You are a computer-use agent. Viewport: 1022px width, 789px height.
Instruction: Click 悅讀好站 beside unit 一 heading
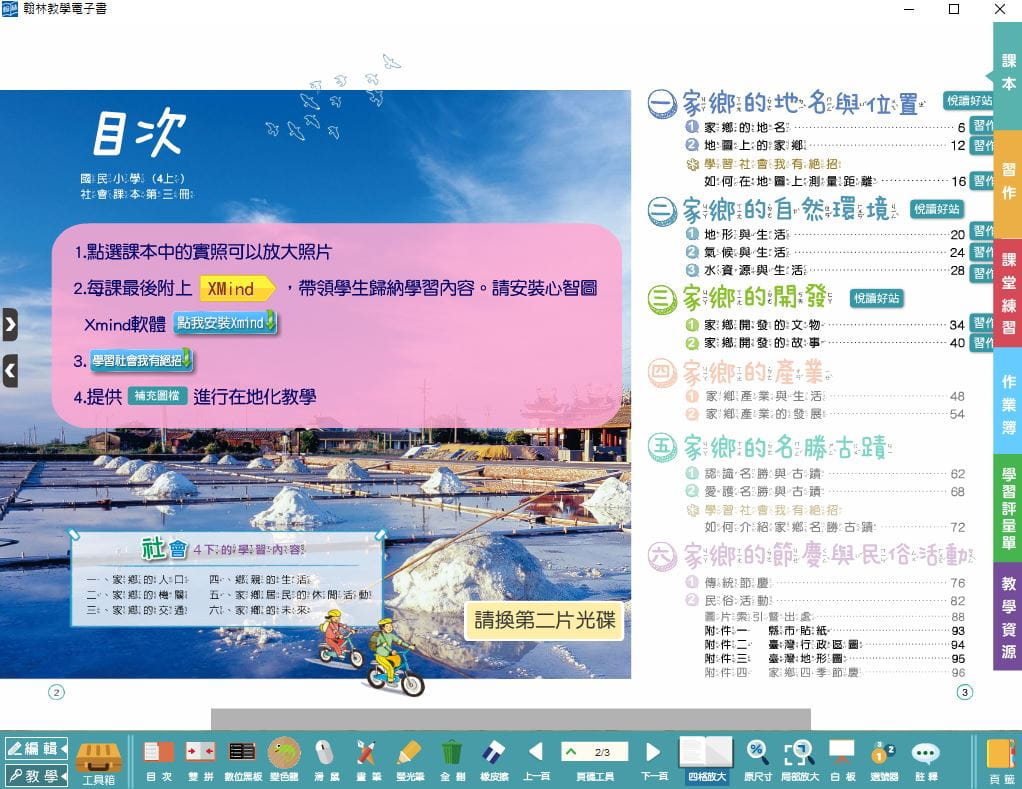969,100
